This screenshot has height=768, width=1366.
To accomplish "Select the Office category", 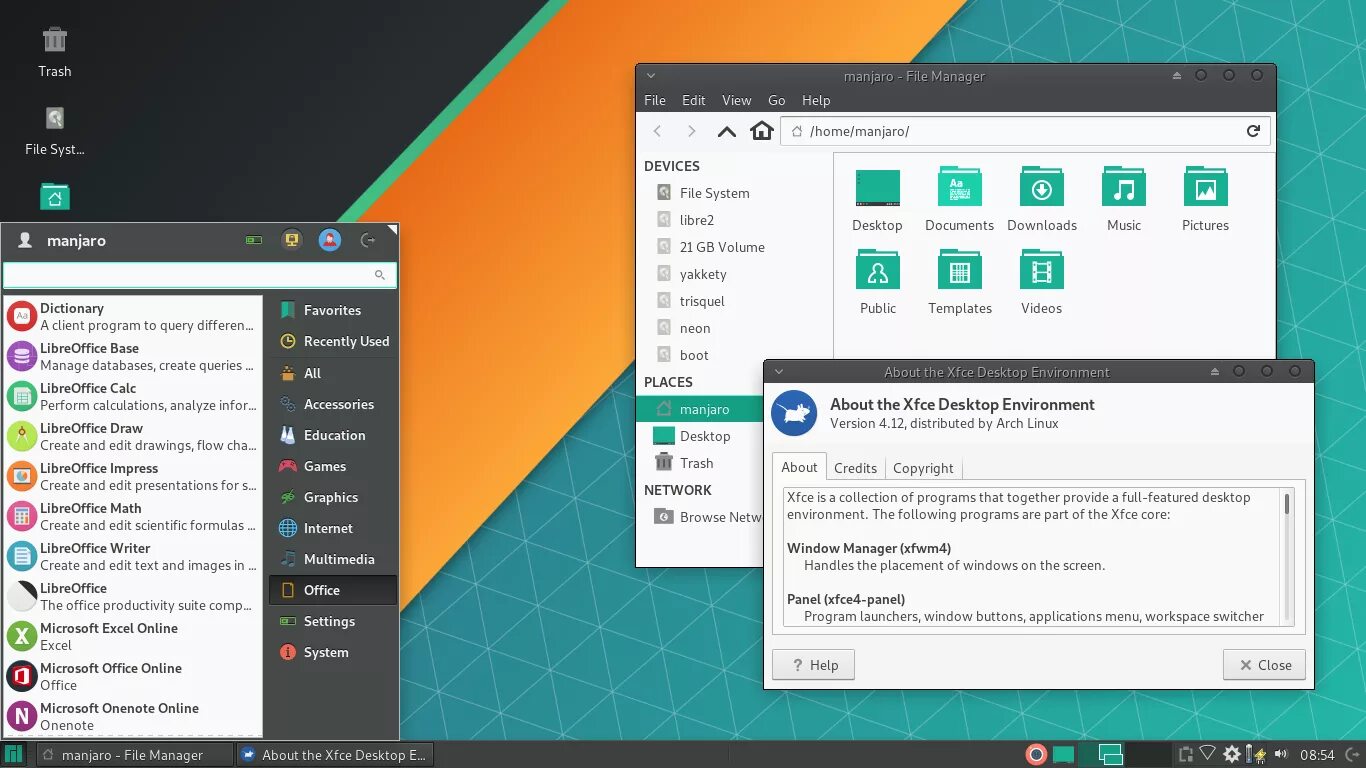I will pyautogui.click(x=333, y=590).
